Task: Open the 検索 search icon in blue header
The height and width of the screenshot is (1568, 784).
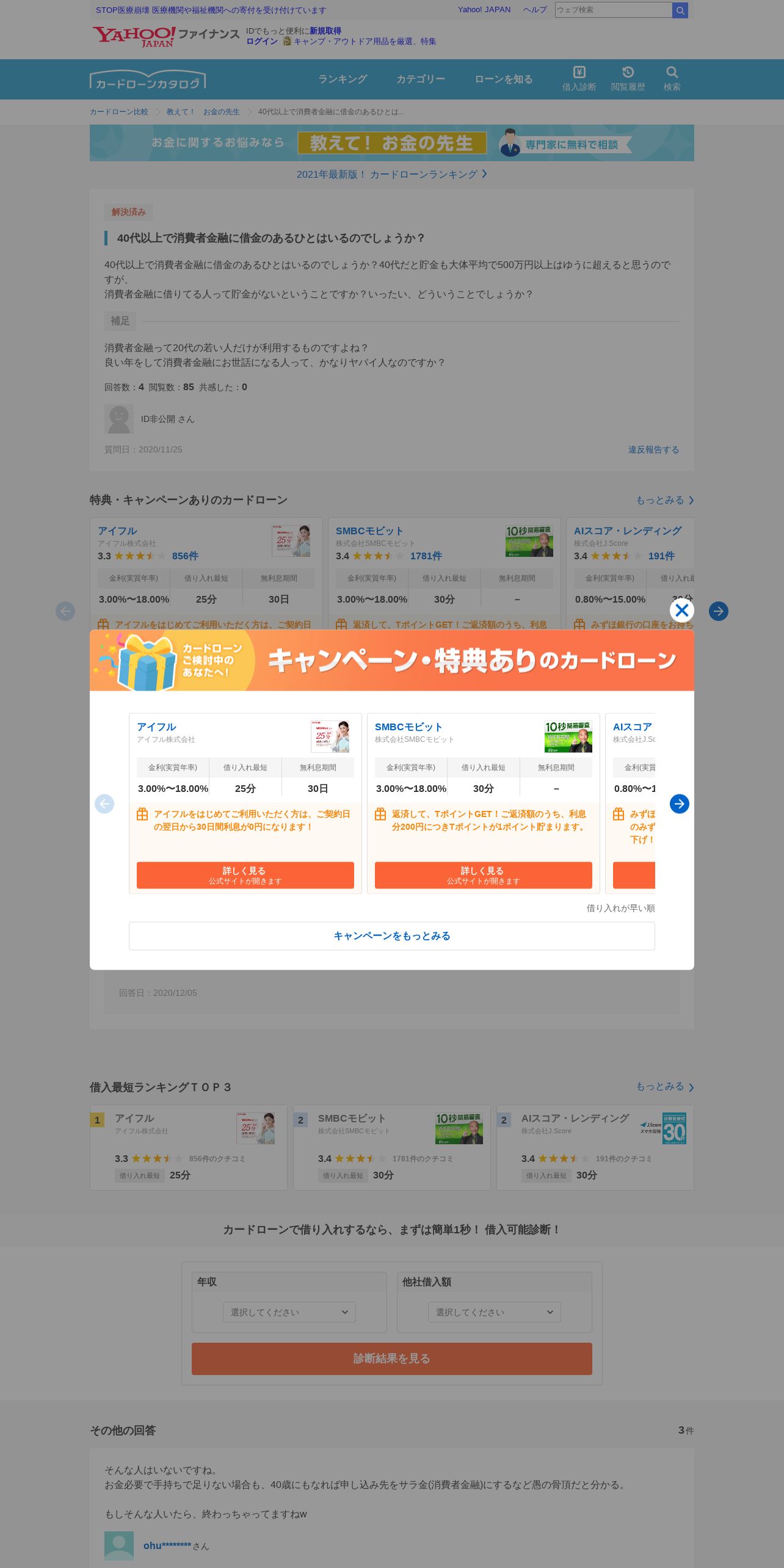Action: [x=672, y=79]
